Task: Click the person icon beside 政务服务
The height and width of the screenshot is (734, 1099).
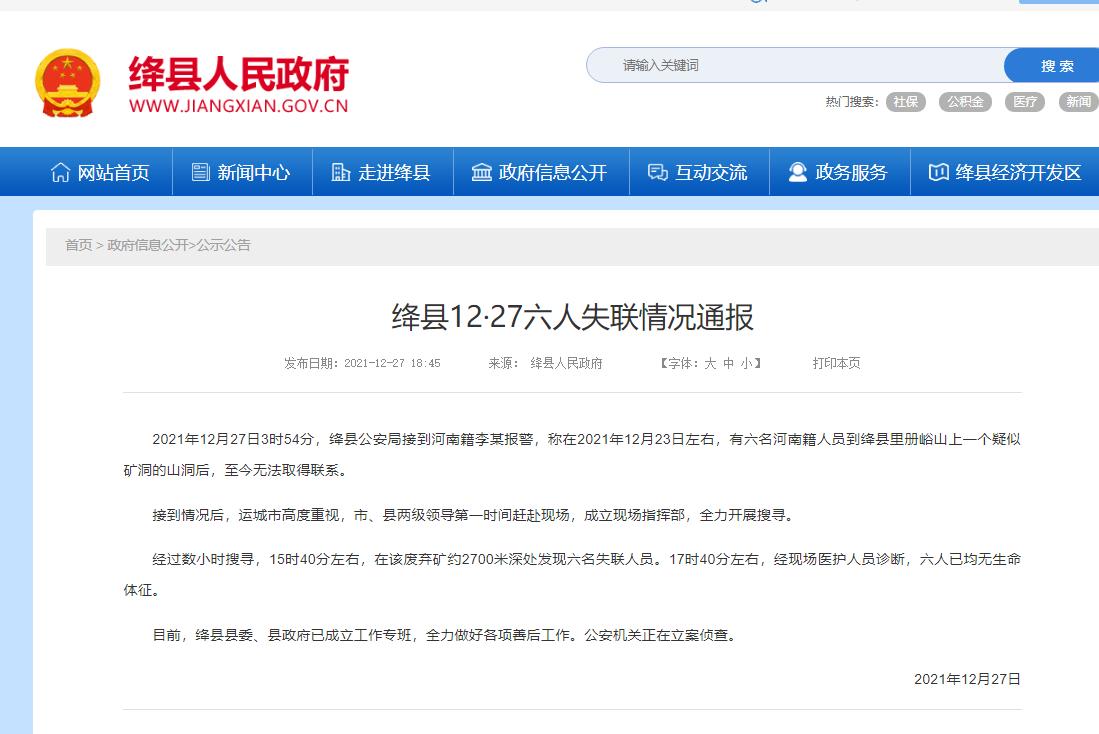Action: tap(797, 172)
